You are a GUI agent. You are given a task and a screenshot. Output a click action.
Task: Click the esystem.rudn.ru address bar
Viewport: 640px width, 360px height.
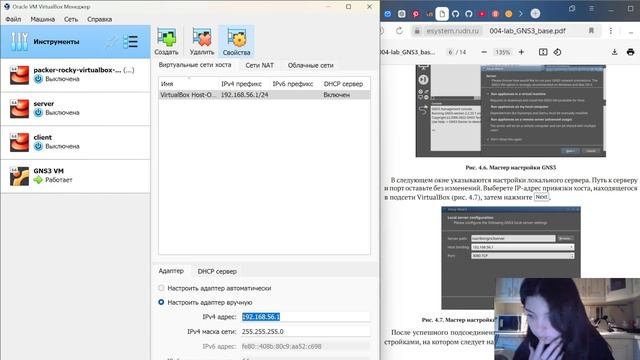(452, 31)
